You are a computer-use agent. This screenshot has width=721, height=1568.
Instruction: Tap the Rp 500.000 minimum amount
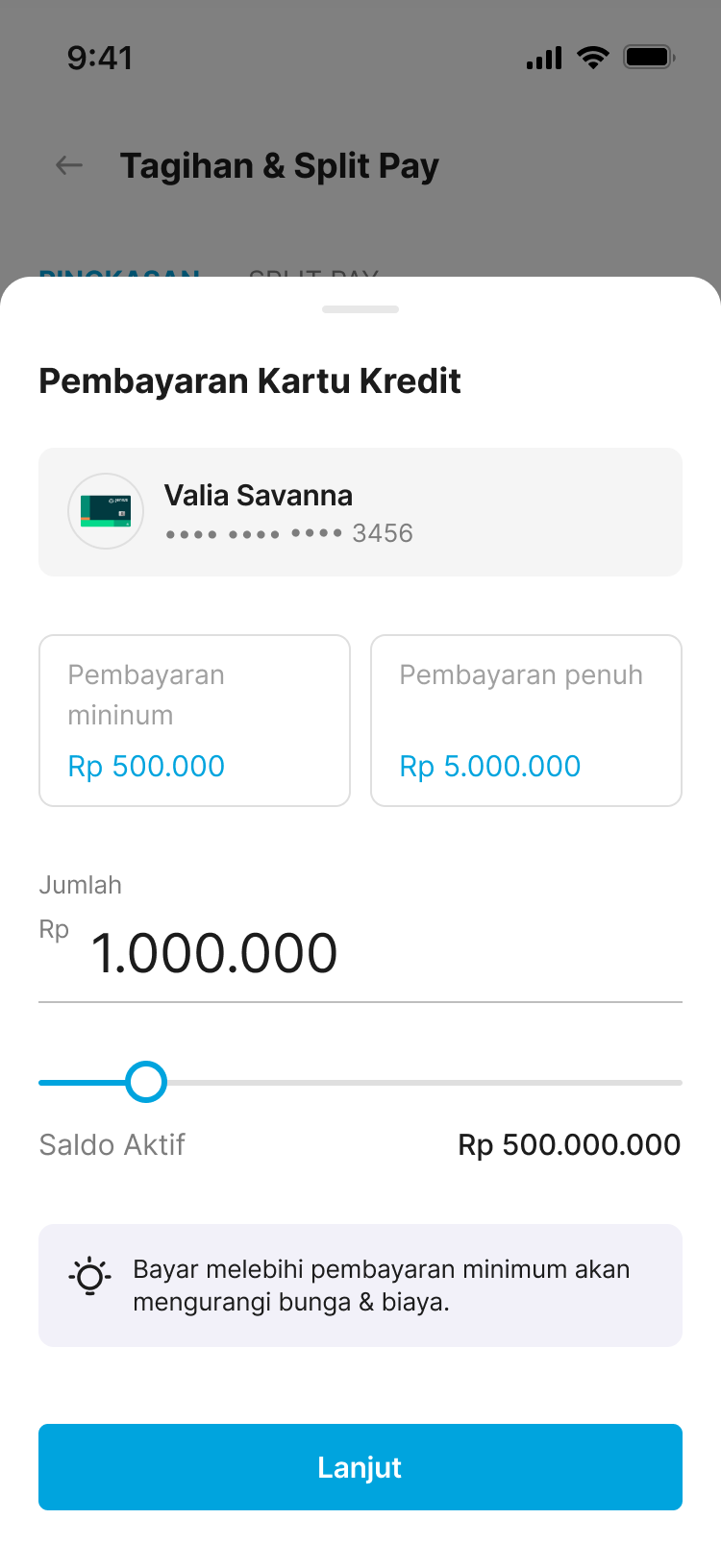point(146,766)
